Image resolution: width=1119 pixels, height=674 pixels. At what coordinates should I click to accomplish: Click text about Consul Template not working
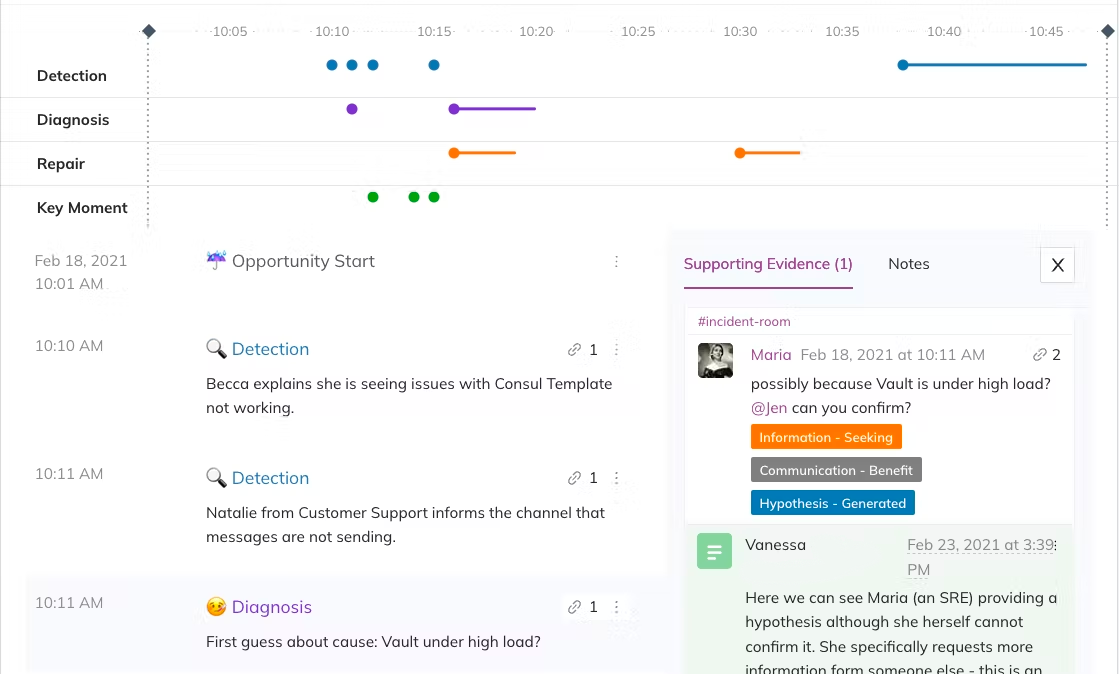[409, 396]
